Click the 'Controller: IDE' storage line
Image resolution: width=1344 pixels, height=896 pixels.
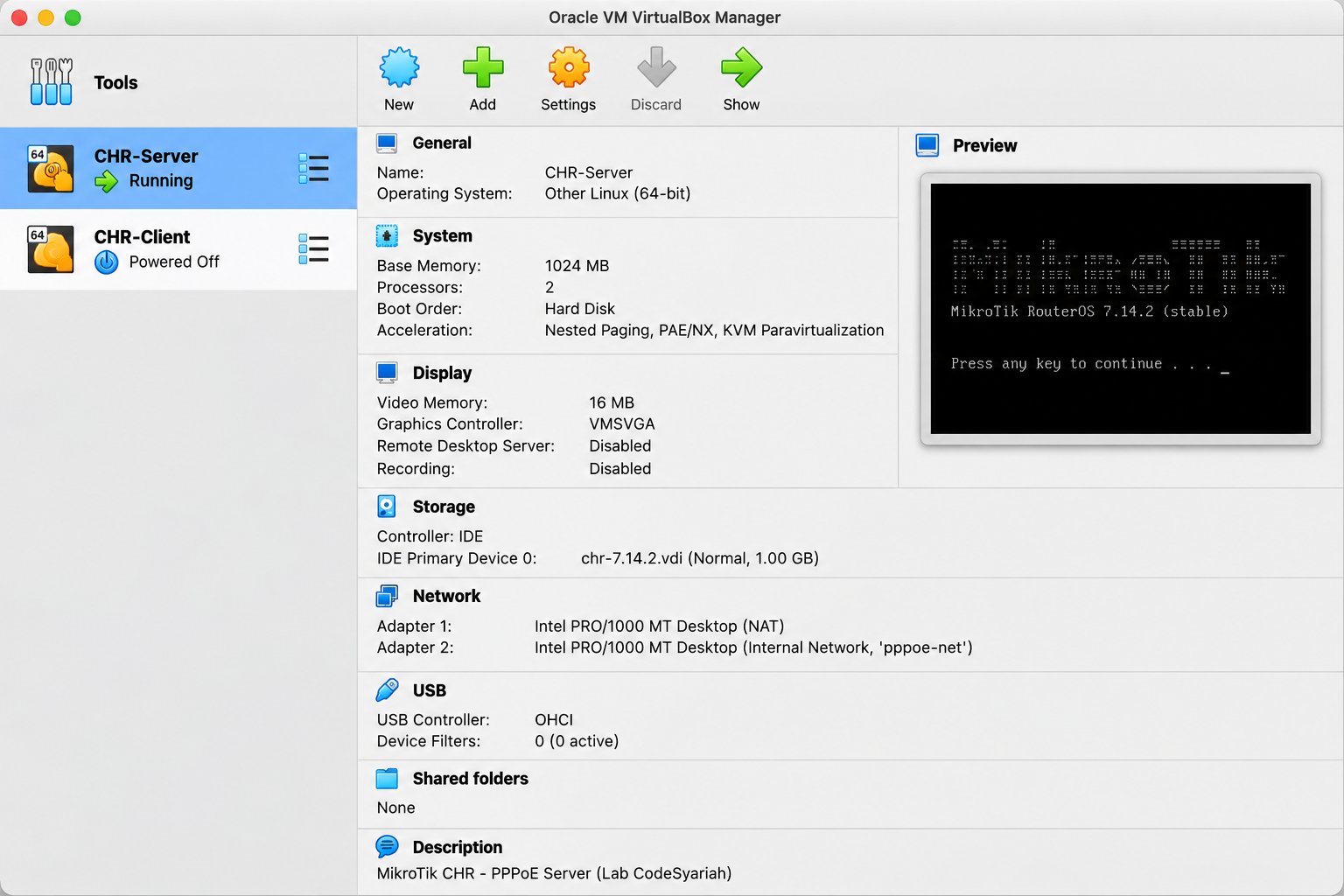tap(430, 536)
